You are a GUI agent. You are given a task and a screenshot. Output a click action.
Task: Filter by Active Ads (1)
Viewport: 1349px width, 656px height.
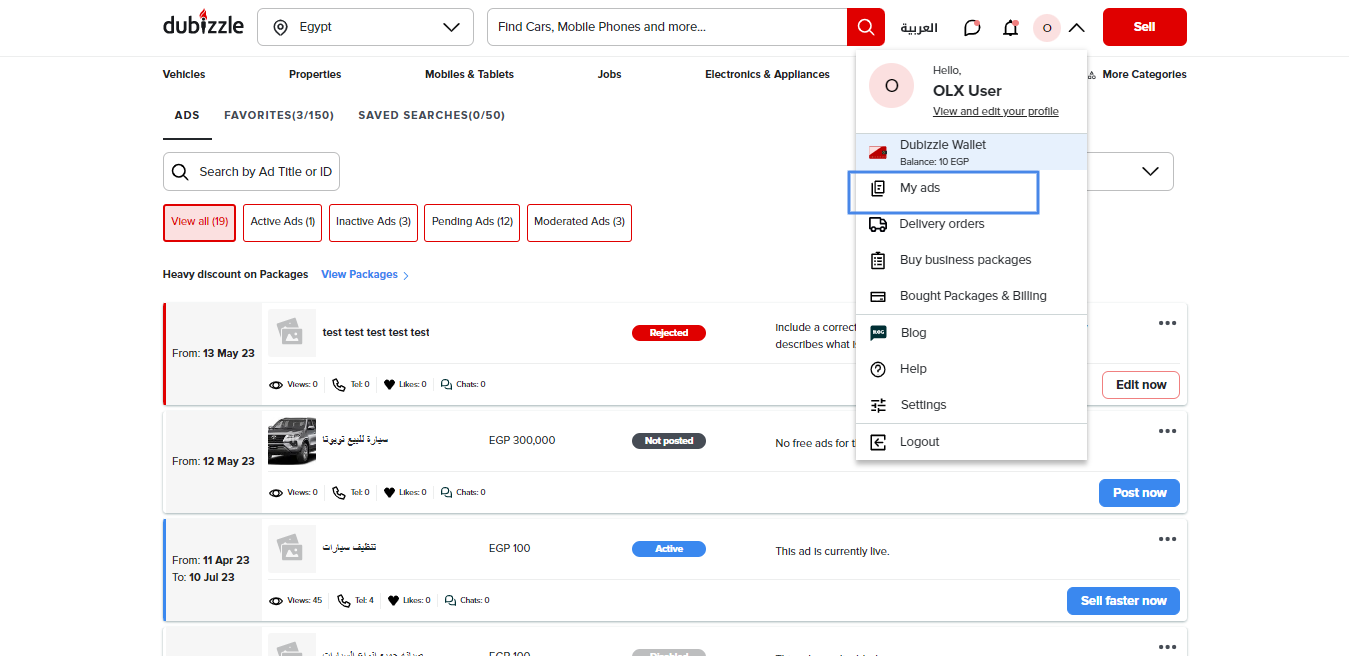pos(283,222)
